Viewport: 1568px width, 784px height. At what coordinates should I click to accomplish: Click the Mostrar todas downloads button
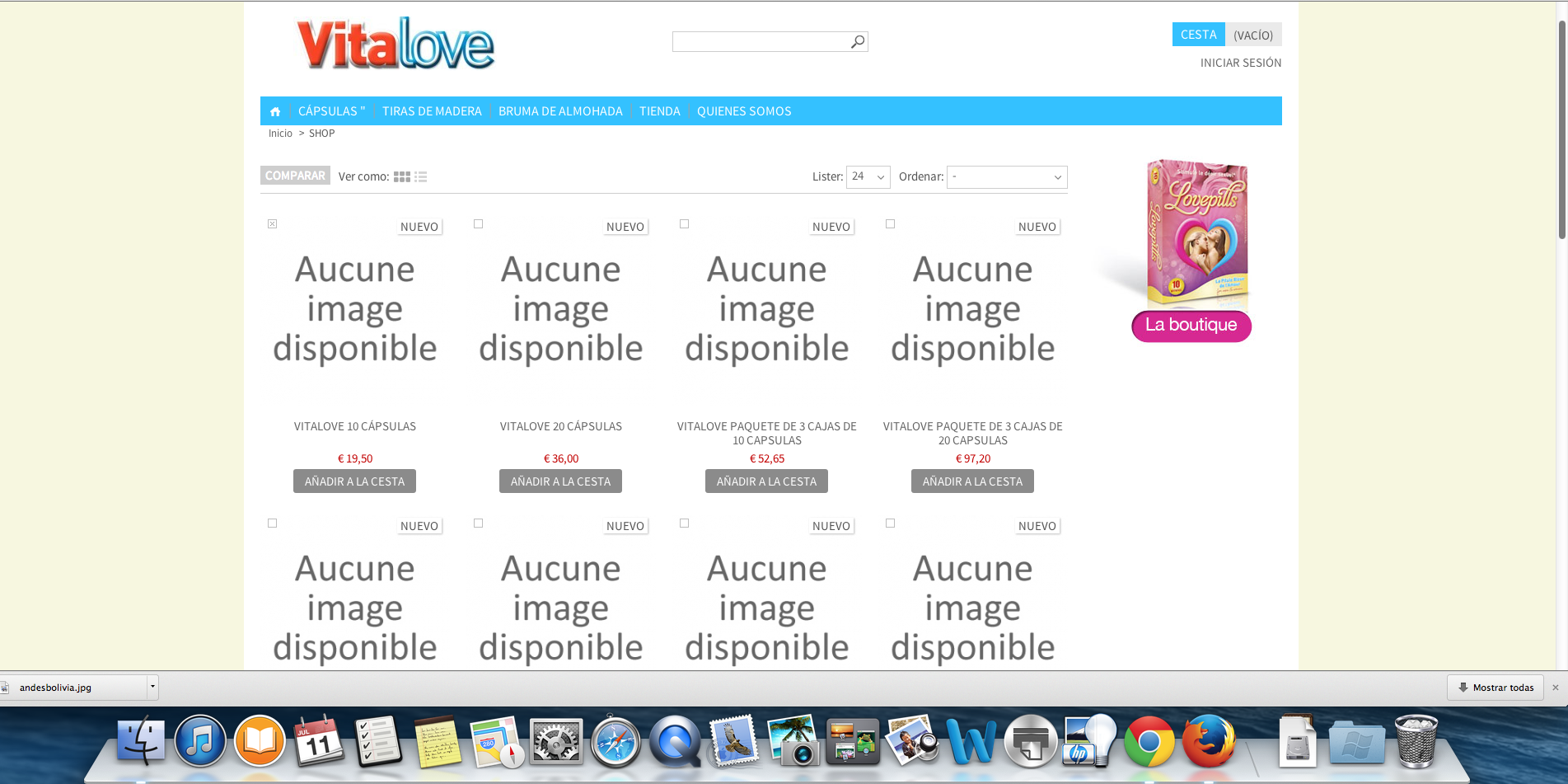[1495, 688]
